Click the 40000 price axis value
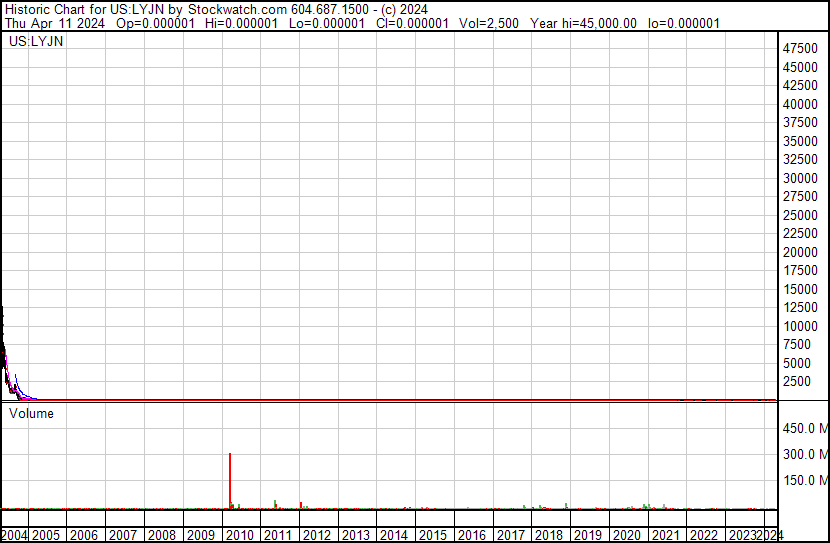Viewport: 830px width, 543px height. coord(800,104)
